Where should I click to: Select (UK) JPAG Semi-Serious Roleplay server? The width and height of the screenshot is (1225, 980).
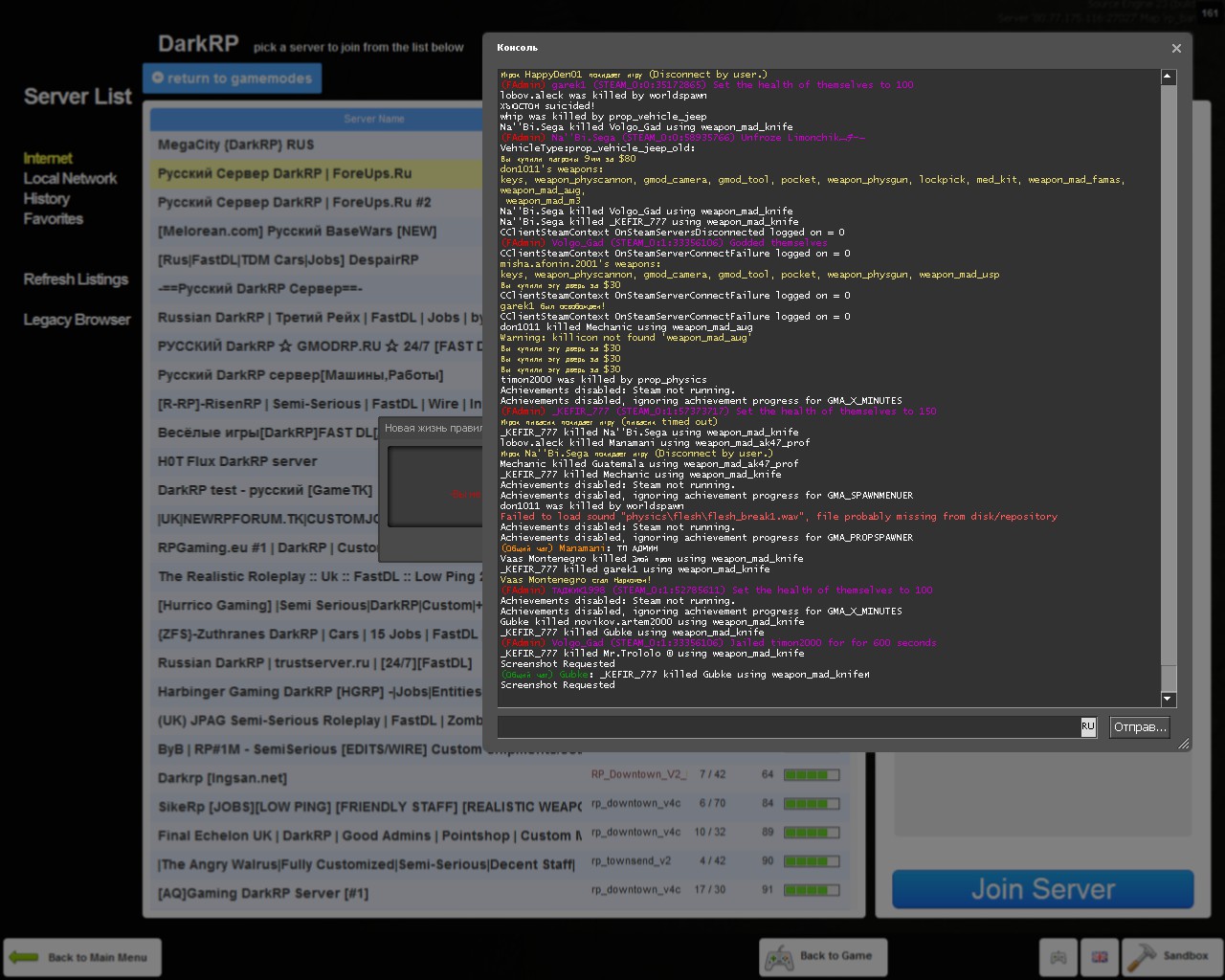316,720
